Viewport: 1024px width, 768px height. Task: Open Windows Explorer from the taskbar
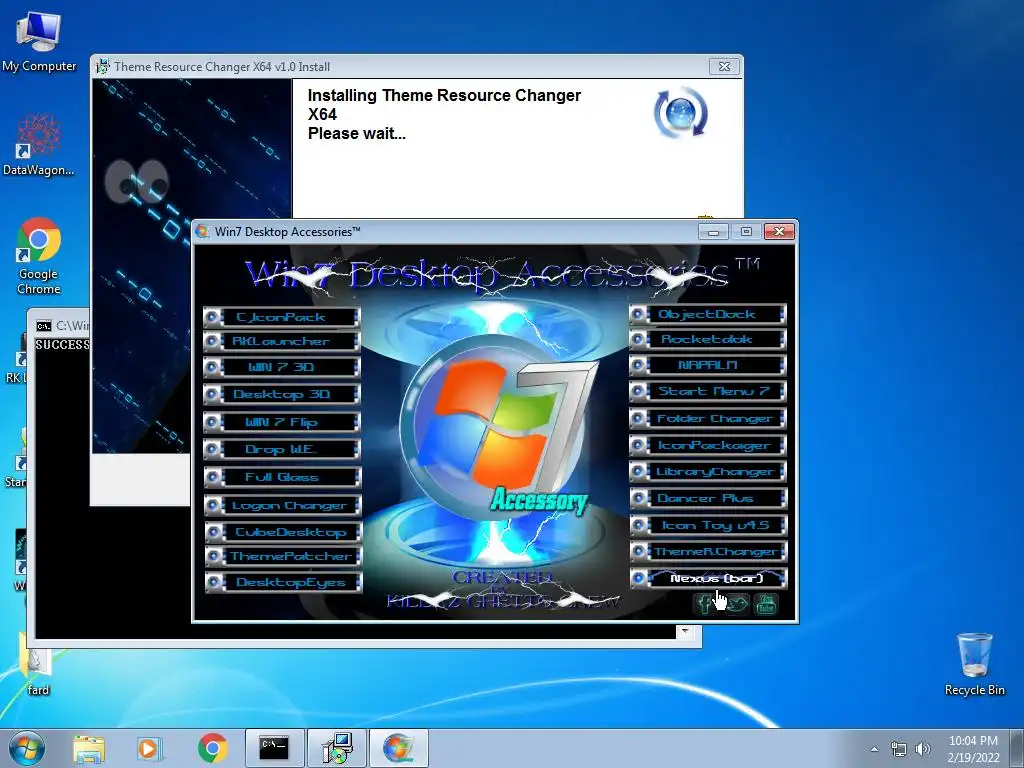click(89, 748)
